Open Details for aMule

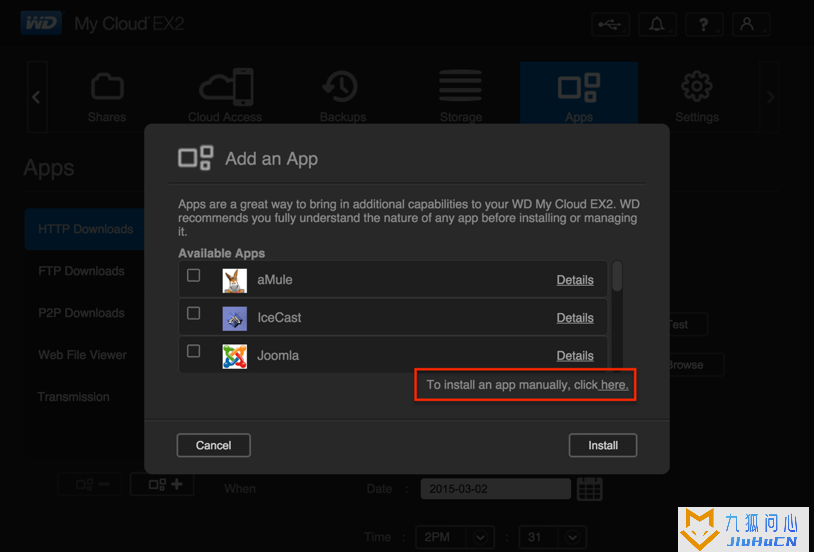click(575, 280)
